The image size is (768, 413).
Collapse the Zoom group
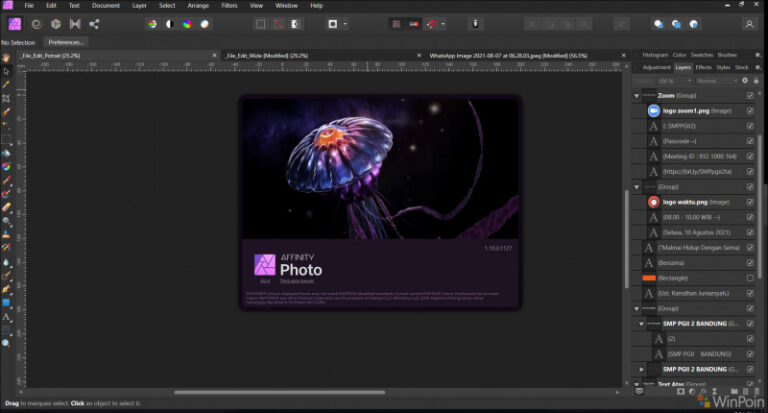[637, 96]
